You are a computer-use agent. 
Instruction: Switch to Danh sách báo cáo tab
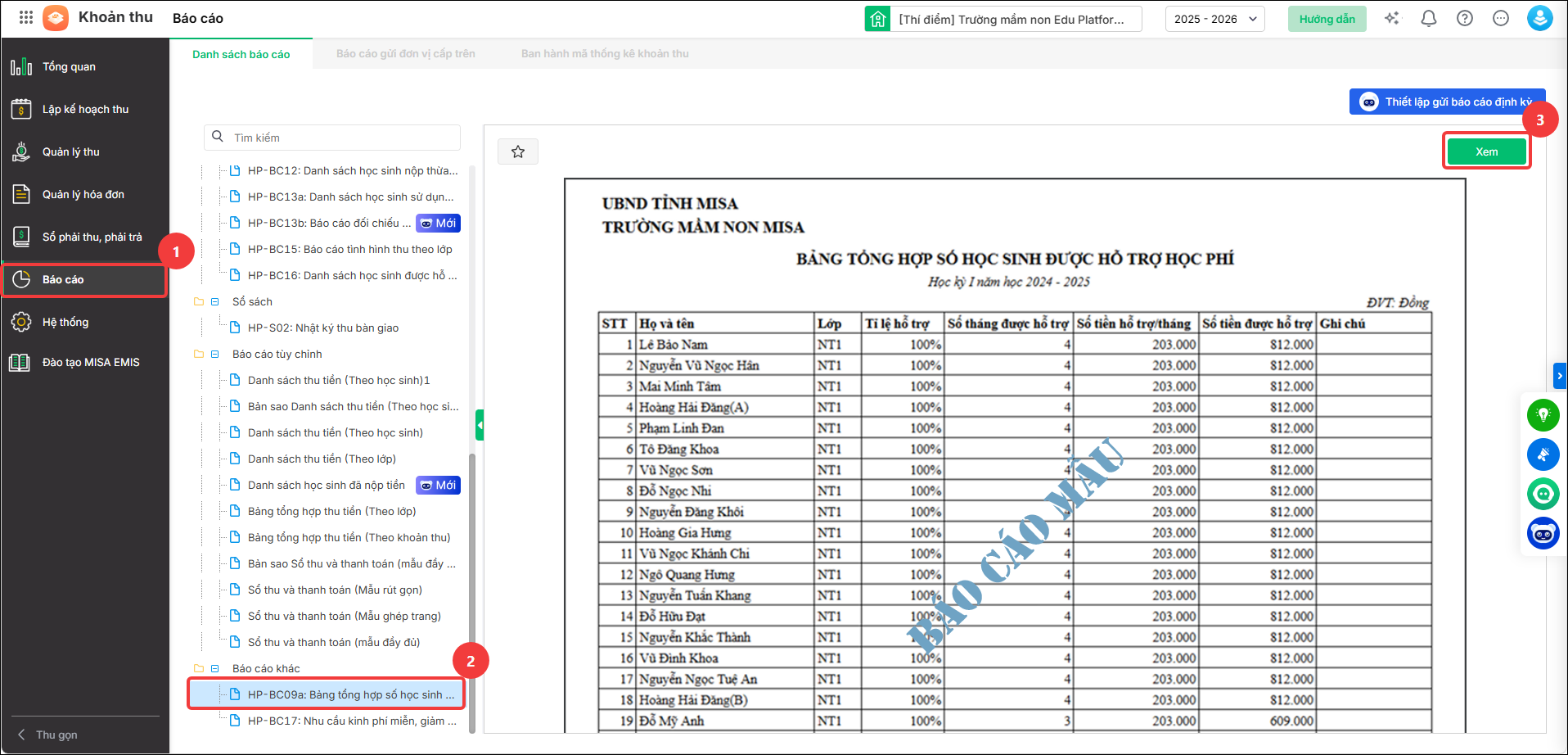tap(241, 54)
